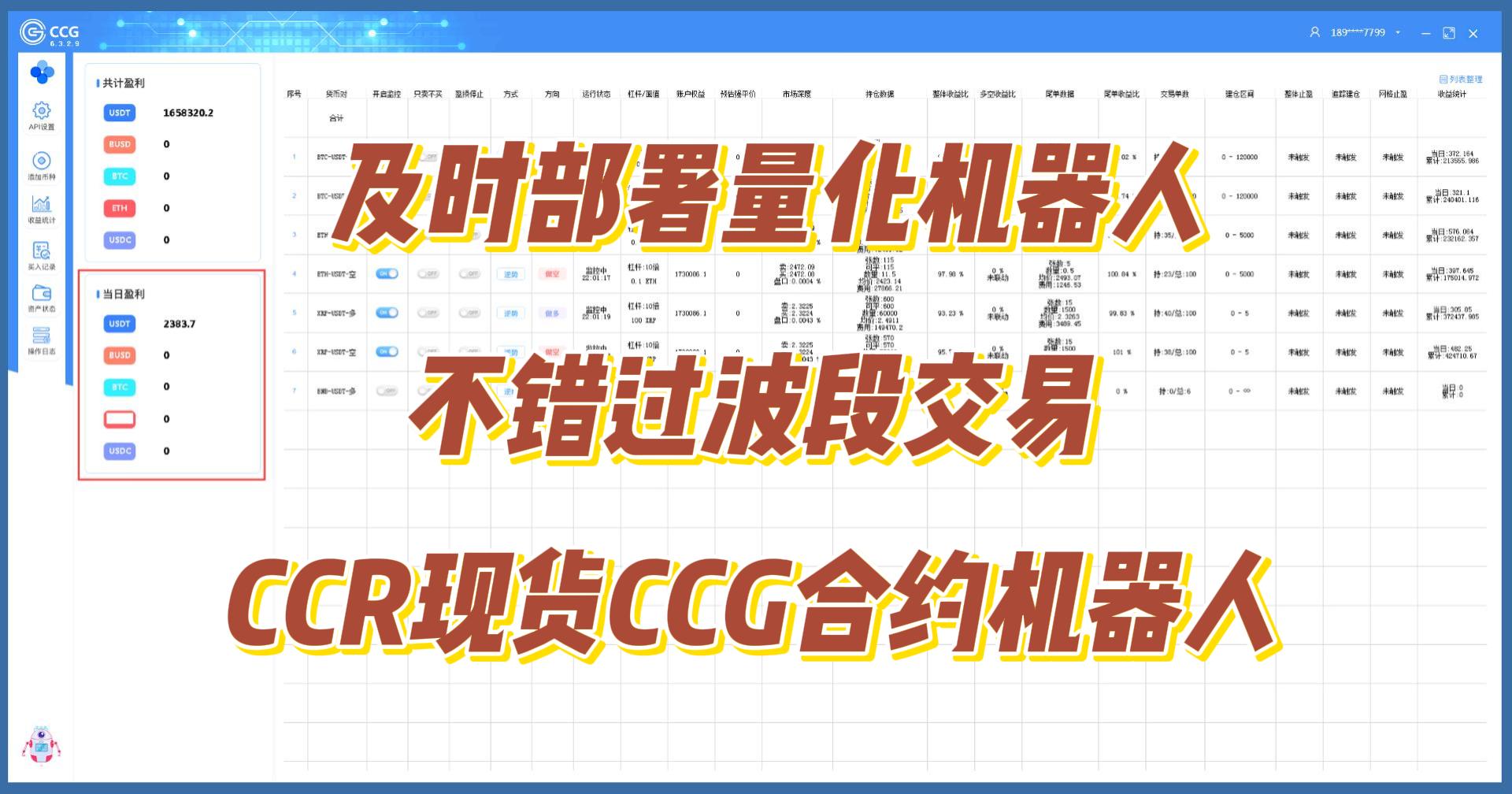
Task: Select the XRP-USDT-多 pair cell
Action: point(336,313)
